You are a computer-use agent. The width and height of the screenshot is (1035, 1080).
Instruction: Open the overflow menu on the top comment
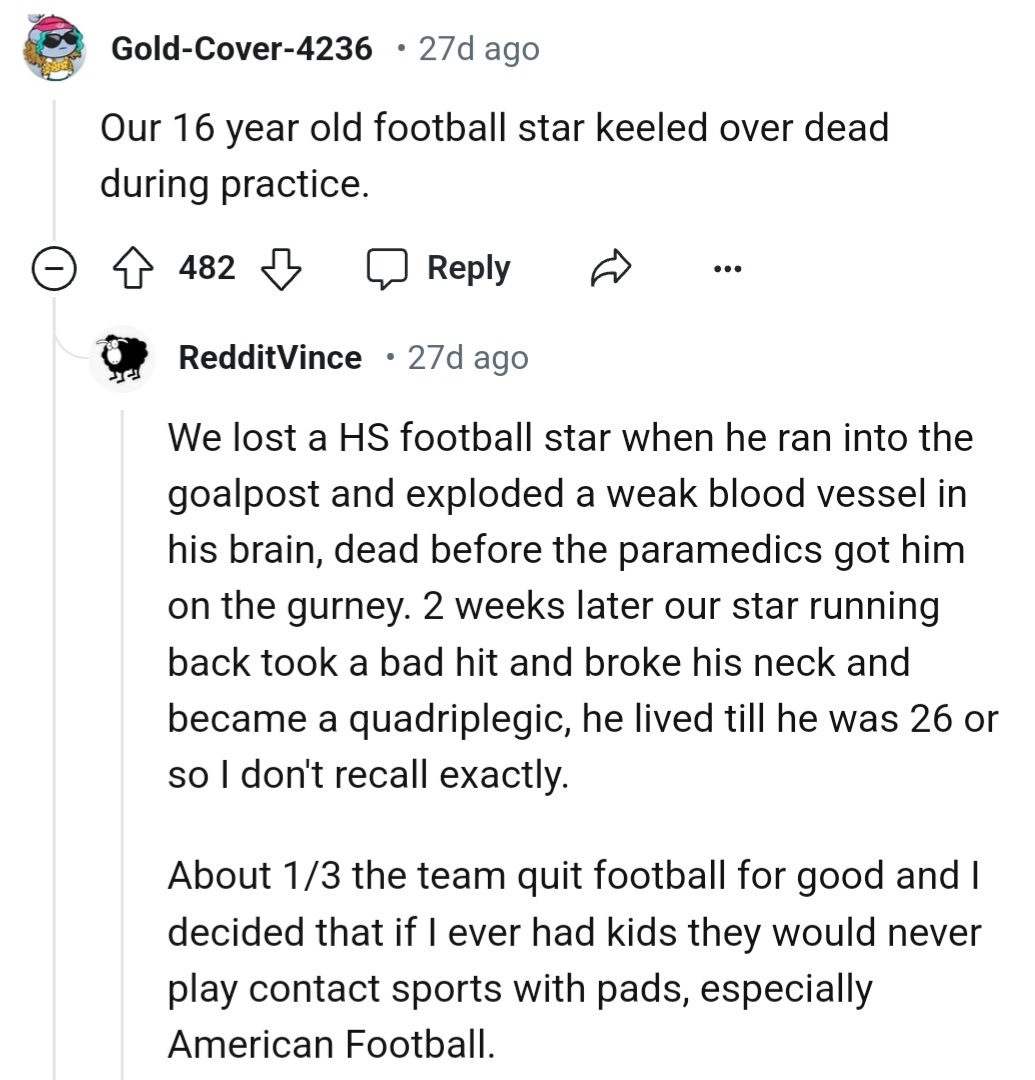click(728, 267)
